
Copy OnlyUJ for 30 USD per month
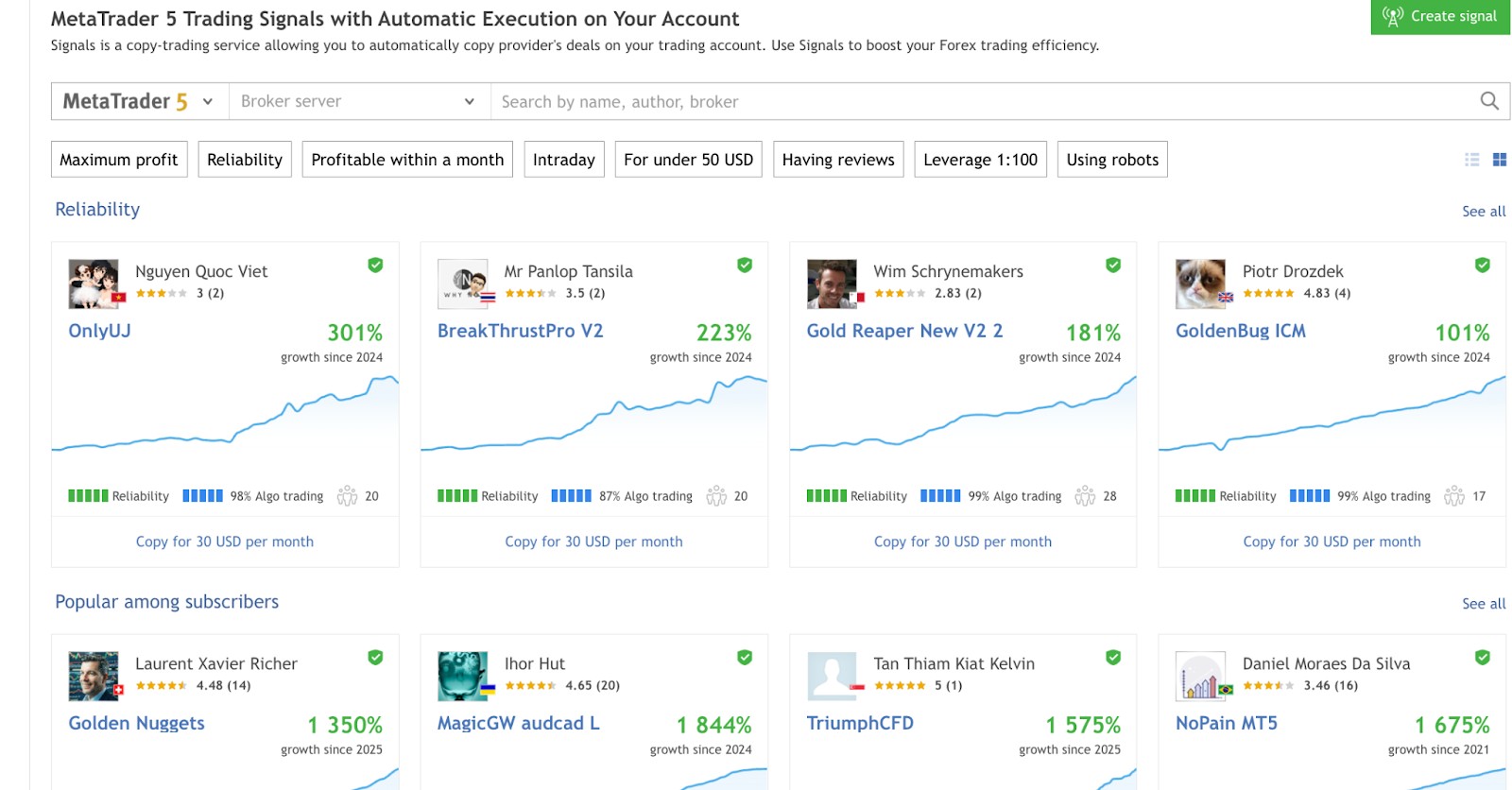(225, 541)
